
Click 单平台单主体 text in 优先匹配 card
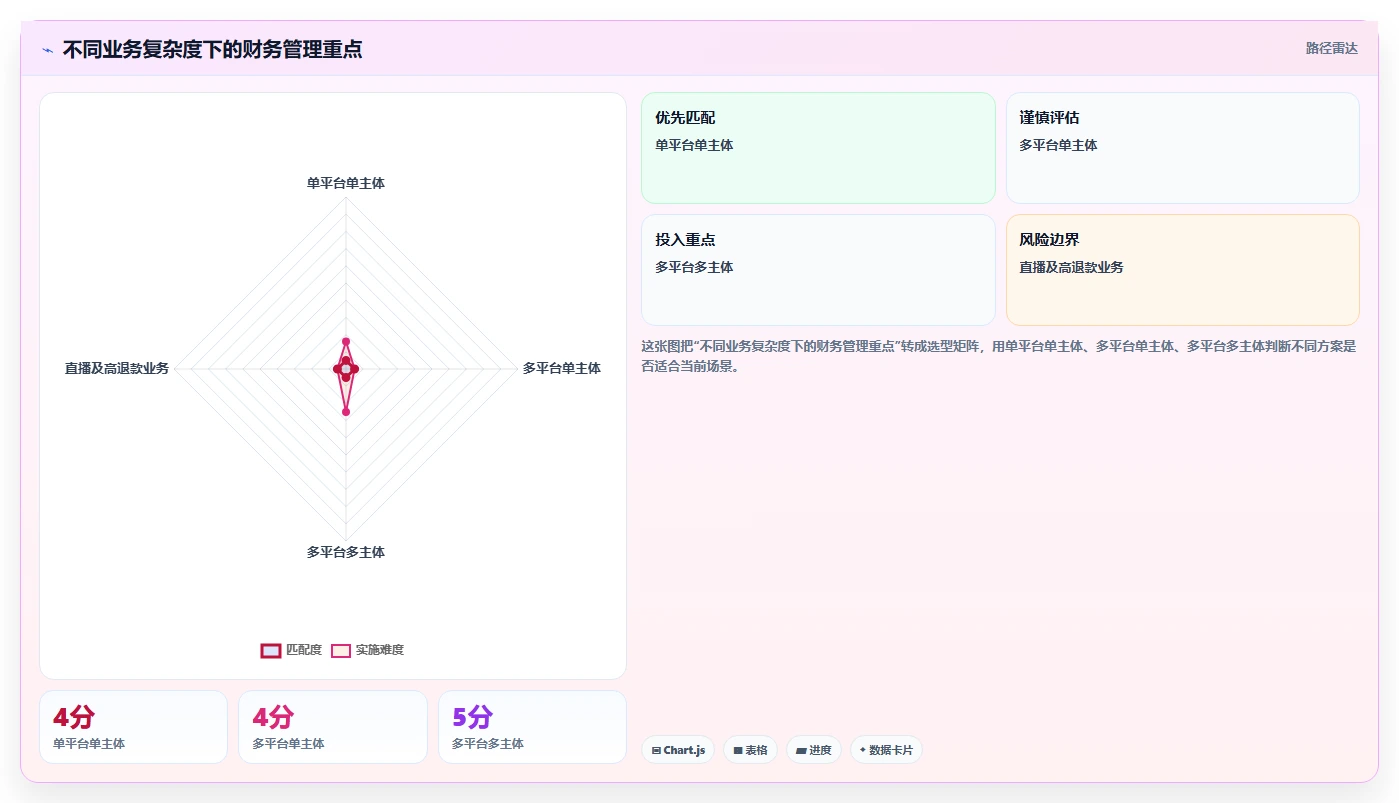tap(694, 145)
